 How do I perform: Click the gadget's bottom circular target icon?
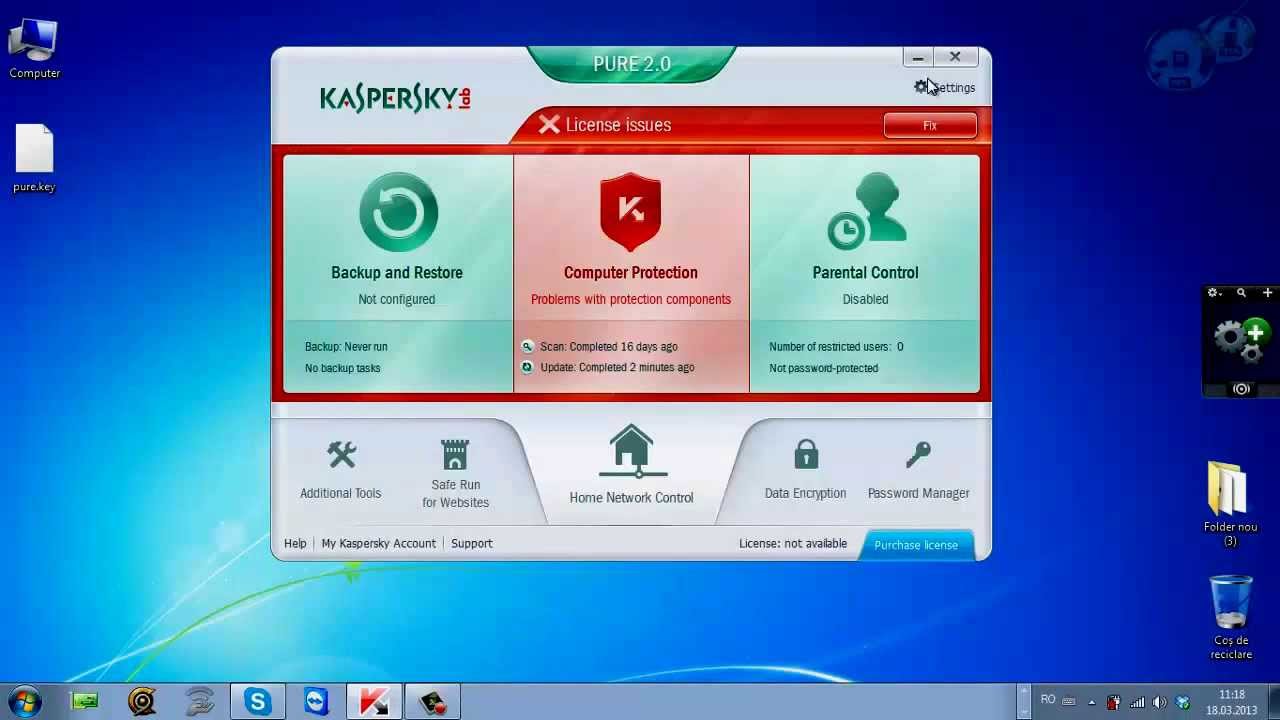click(1241, 389)
